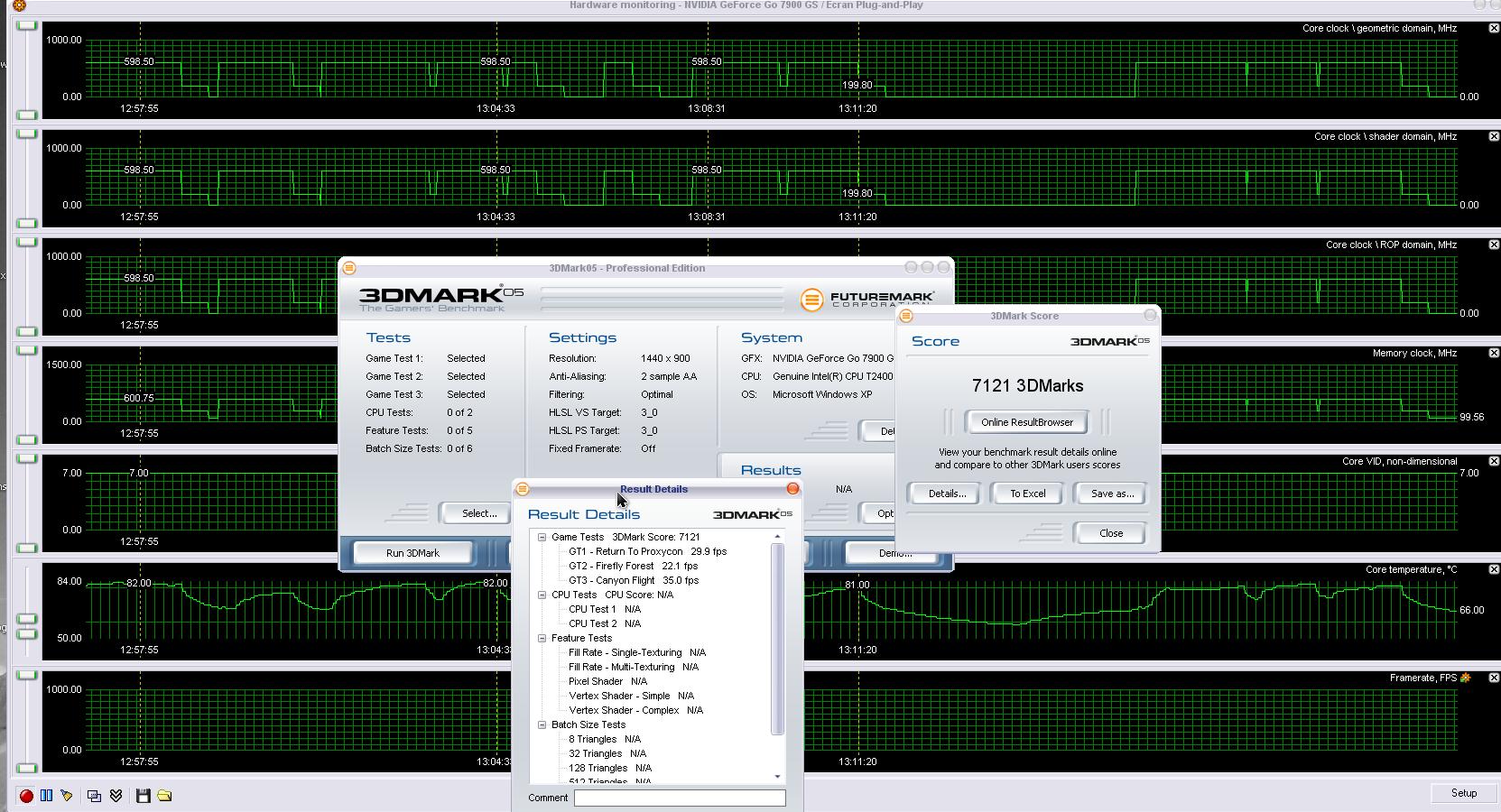Viewport: 1501px width, 812px height.
Task: Select the CPU Test 1 row
Action: [605, 609]
